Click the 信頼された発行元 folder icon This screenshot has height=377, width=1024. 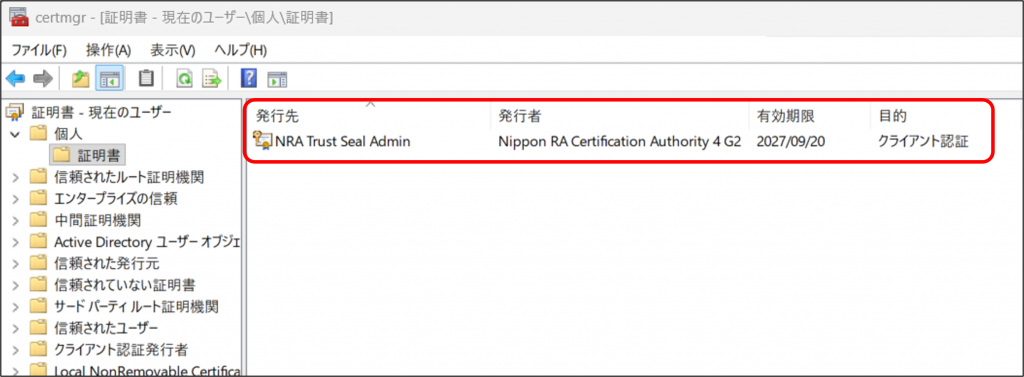click(39, 263)
